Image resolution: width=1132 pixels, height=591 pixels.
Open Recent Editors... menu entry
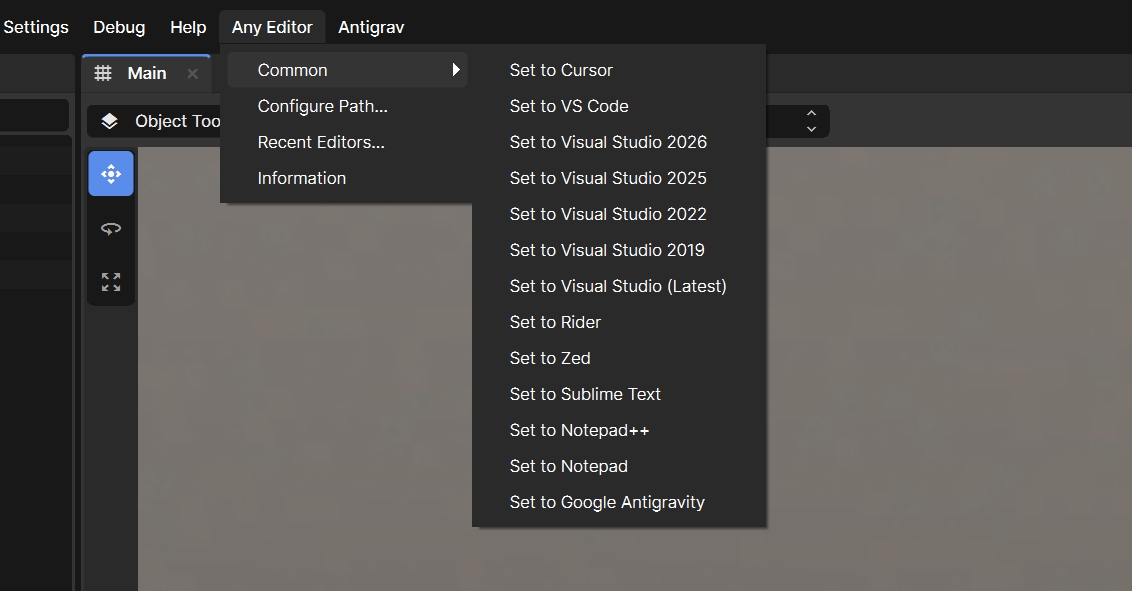[x=321, y=142]
